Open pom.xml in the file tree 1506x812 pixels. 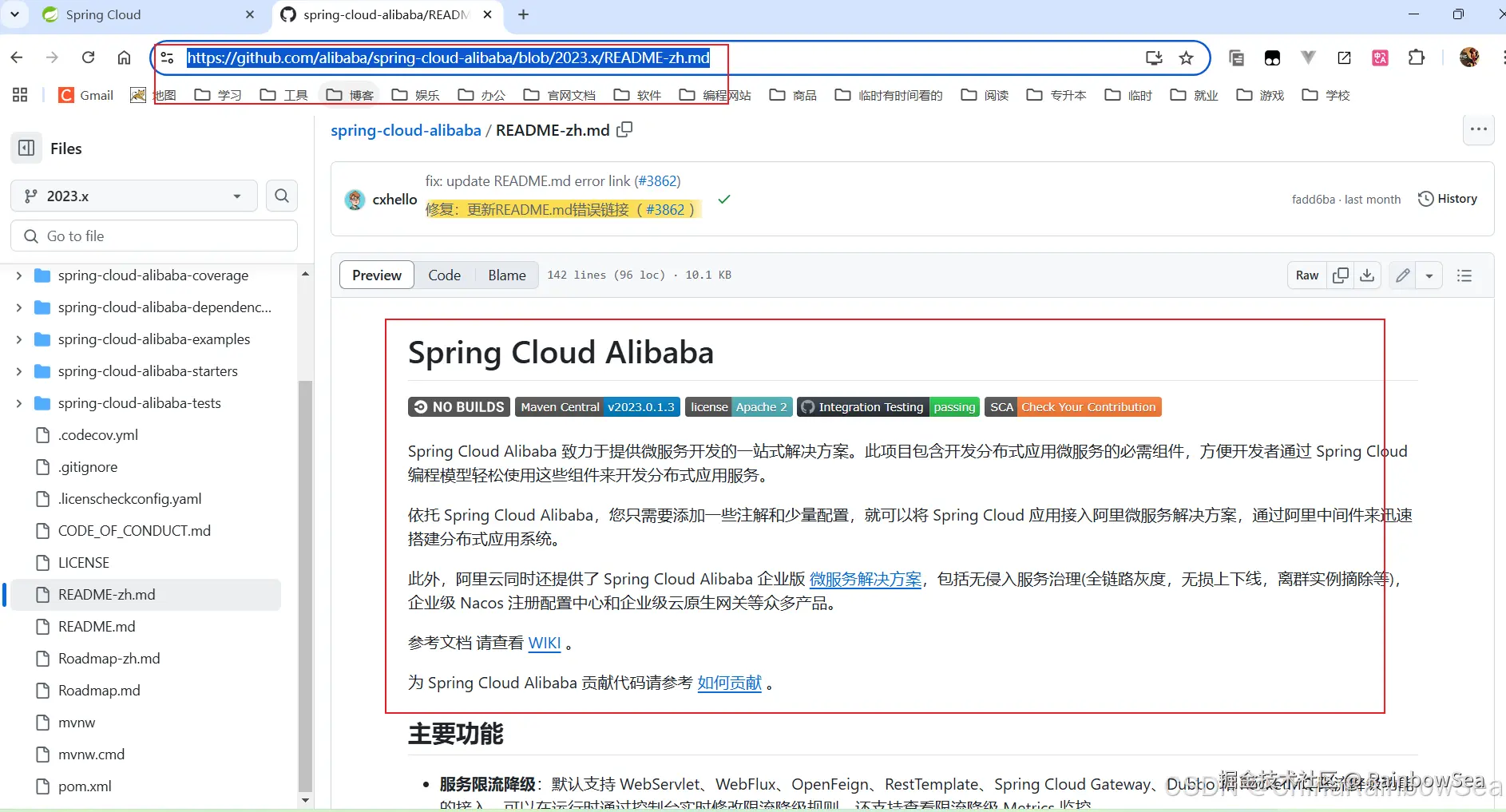pos(85,786)
